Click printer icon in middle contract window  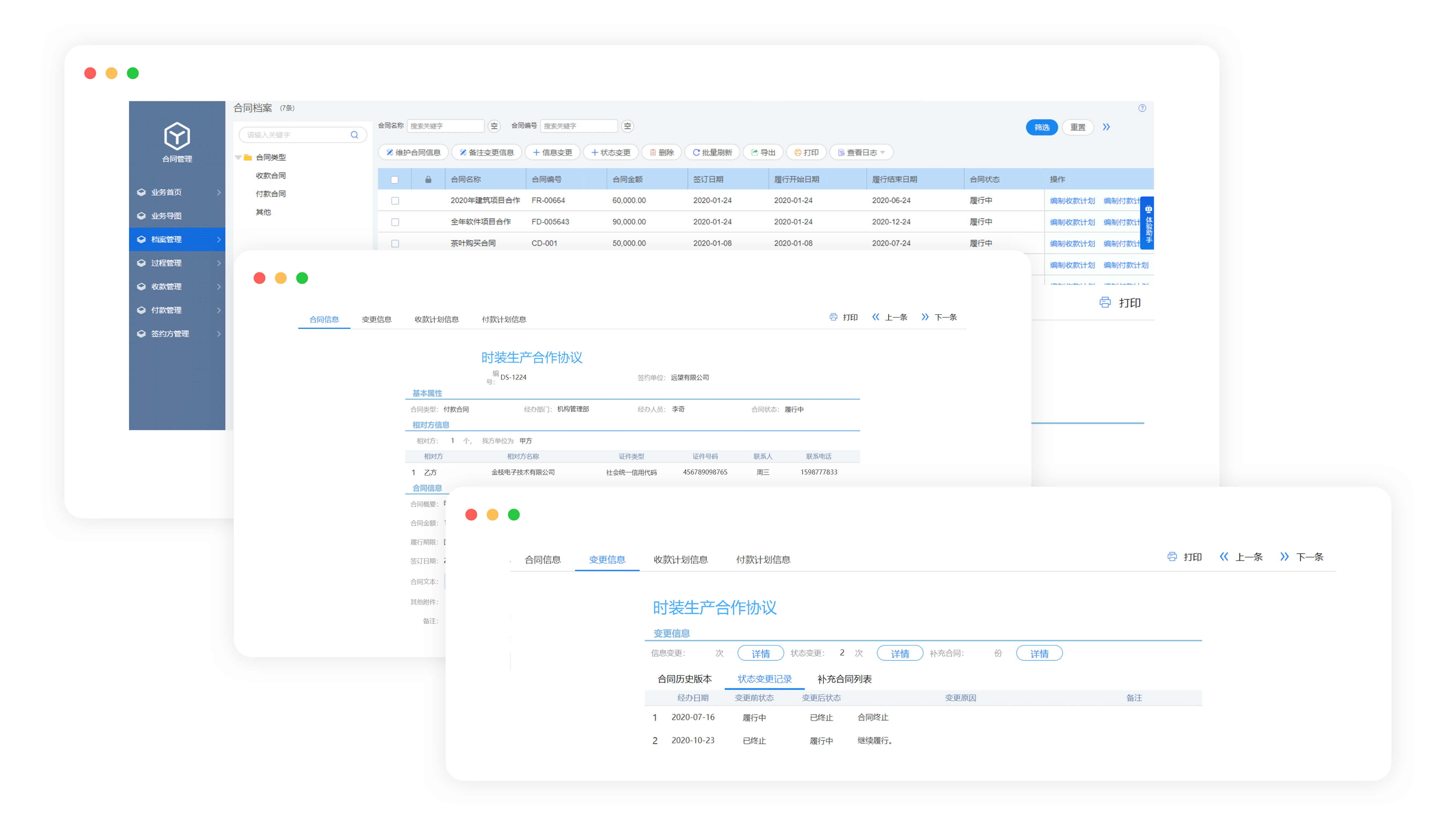pyautogui.click(x=833, y=317)
